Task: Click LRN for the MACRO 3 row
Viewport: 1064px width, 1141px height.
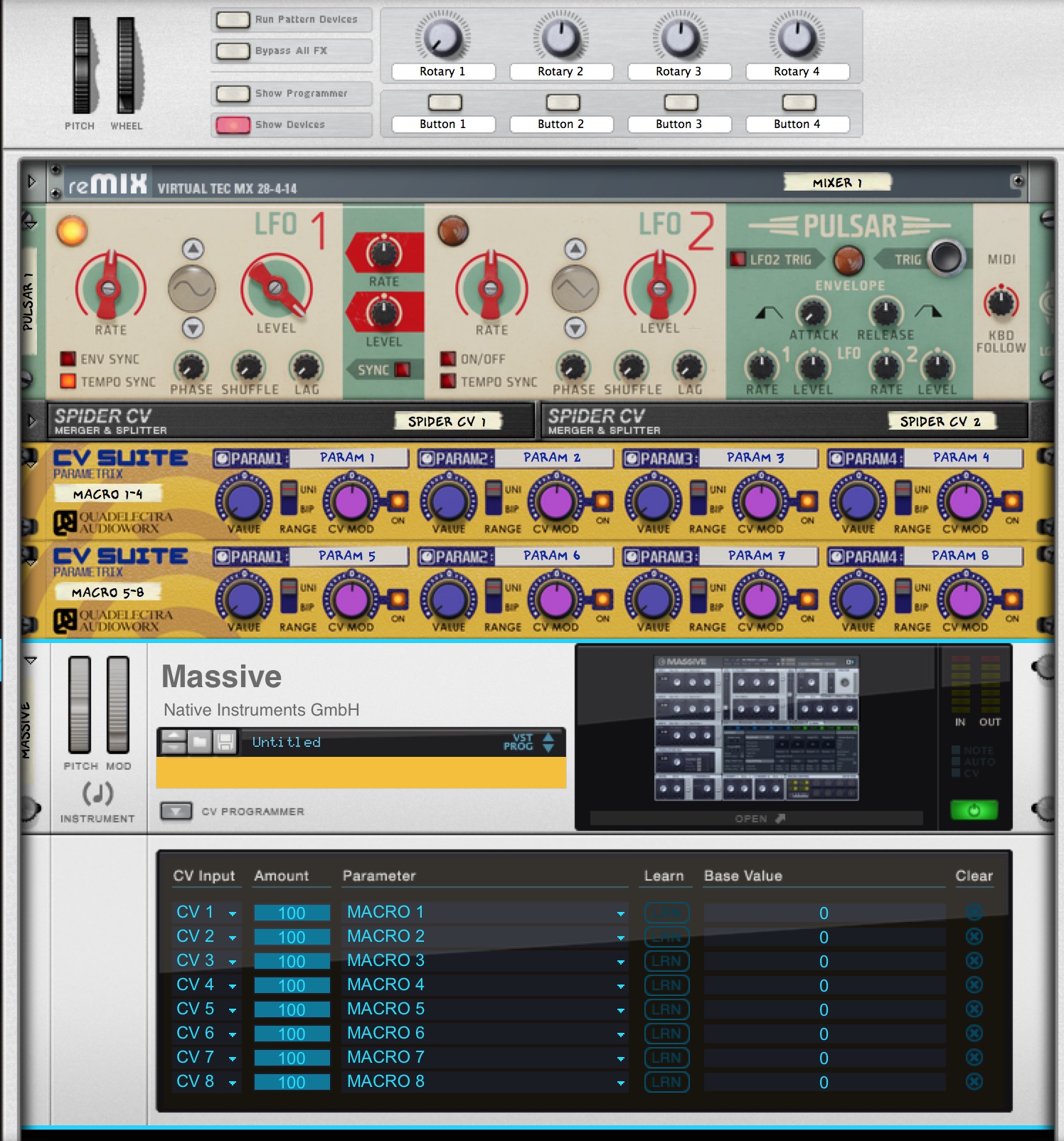Action: click(666, 961)
